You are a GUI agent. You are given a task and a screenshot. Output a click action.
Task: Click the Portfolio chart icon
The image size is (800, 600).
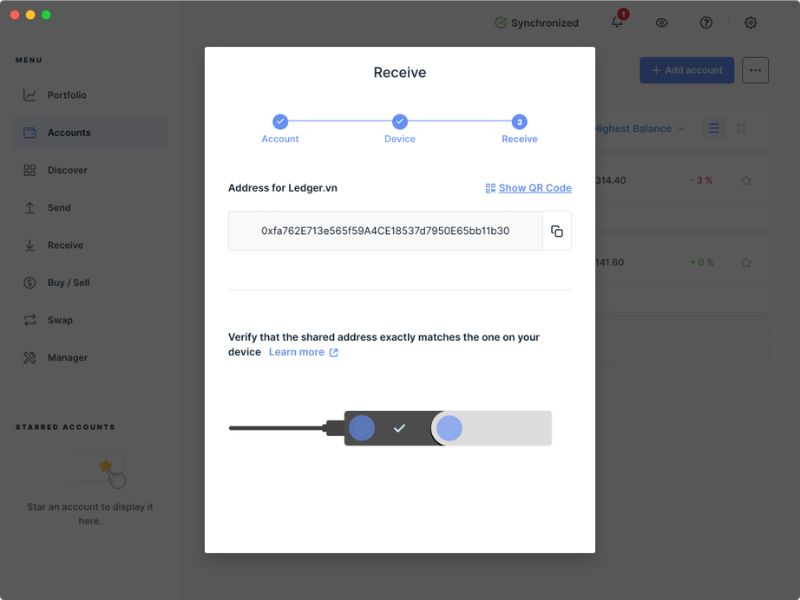pos(30,95)
